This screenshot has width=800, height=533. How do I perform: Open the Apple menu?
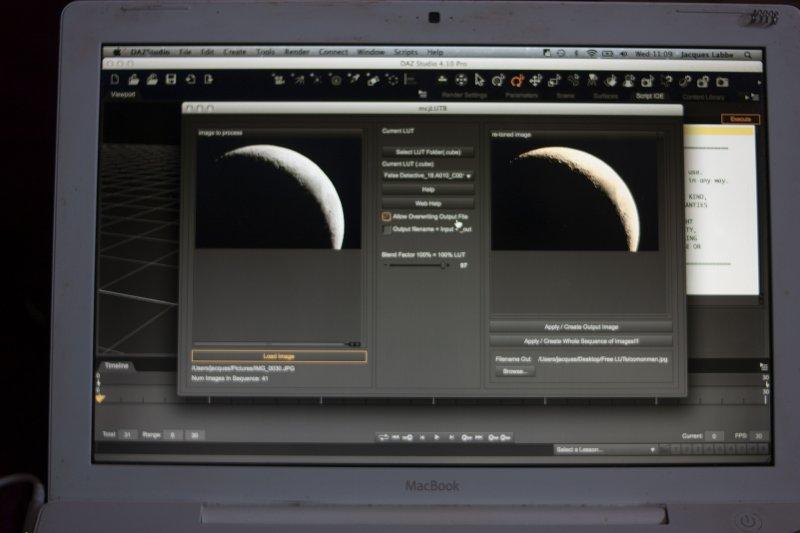(x=116, y=52)
